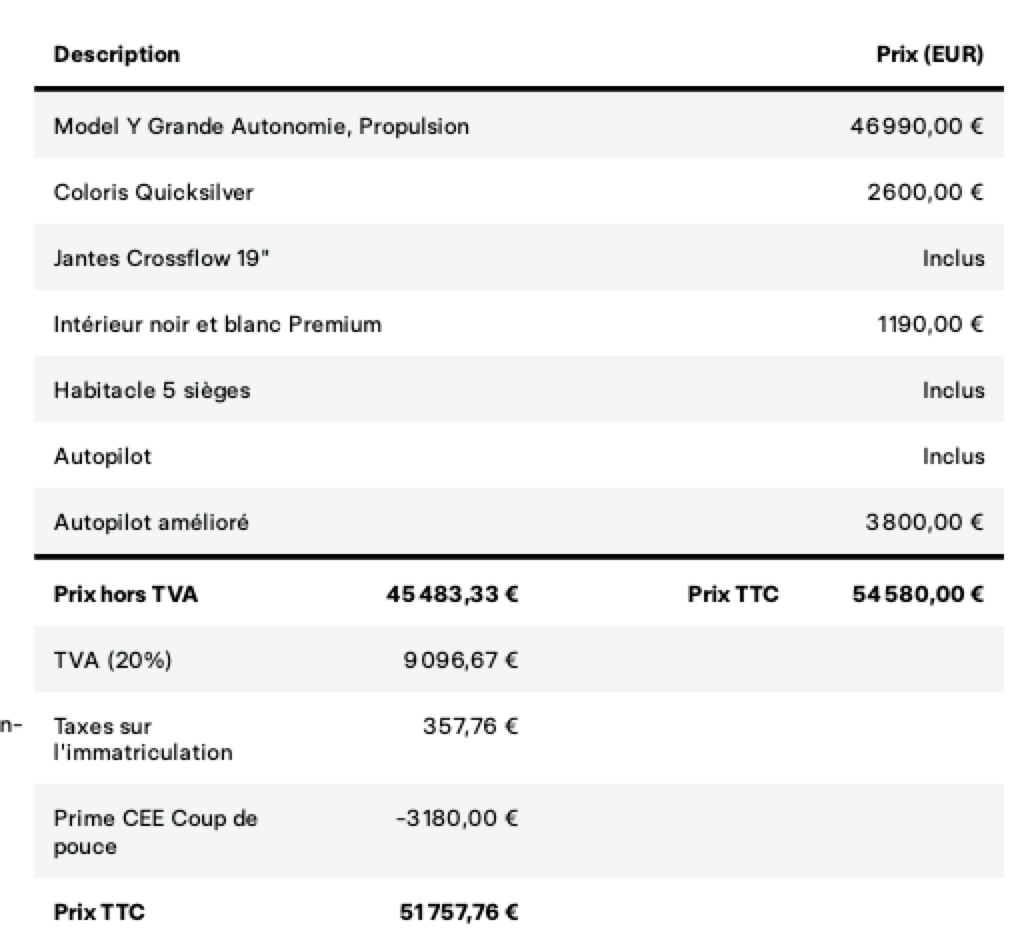This screenshot has width=1018, height=948.
Task: Click Prime CEE Coup de pouce
Action: [155, 832]
